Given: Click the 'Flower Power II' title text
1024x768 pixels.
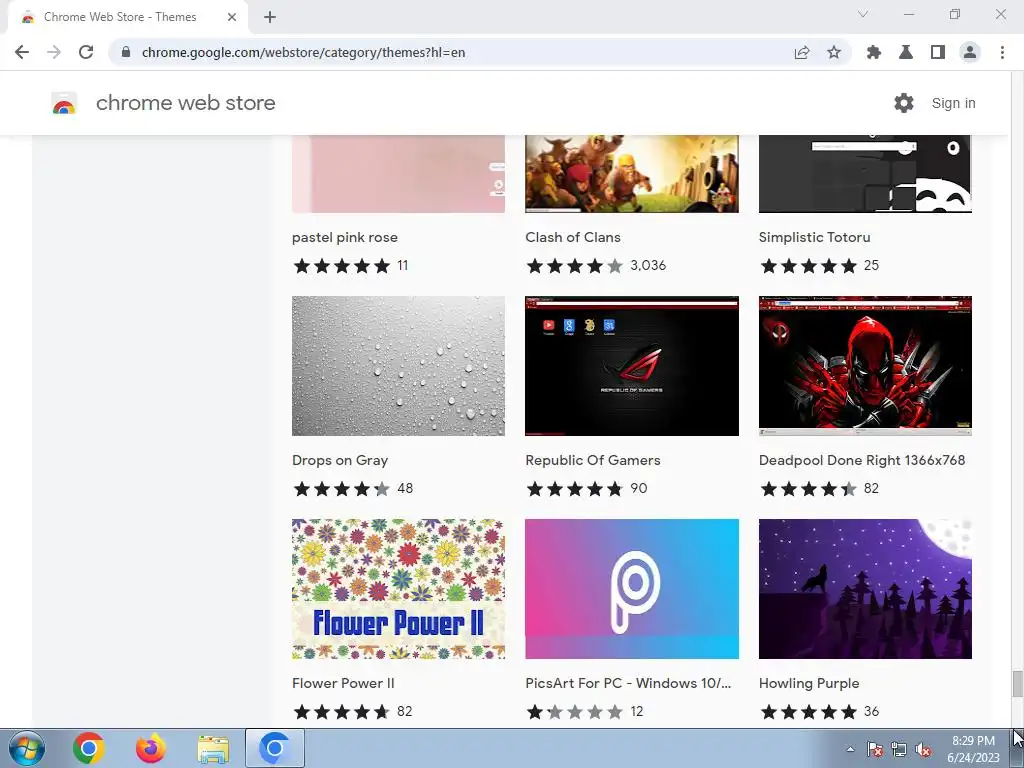Looking at the screenshot, I should pos(343,683).
